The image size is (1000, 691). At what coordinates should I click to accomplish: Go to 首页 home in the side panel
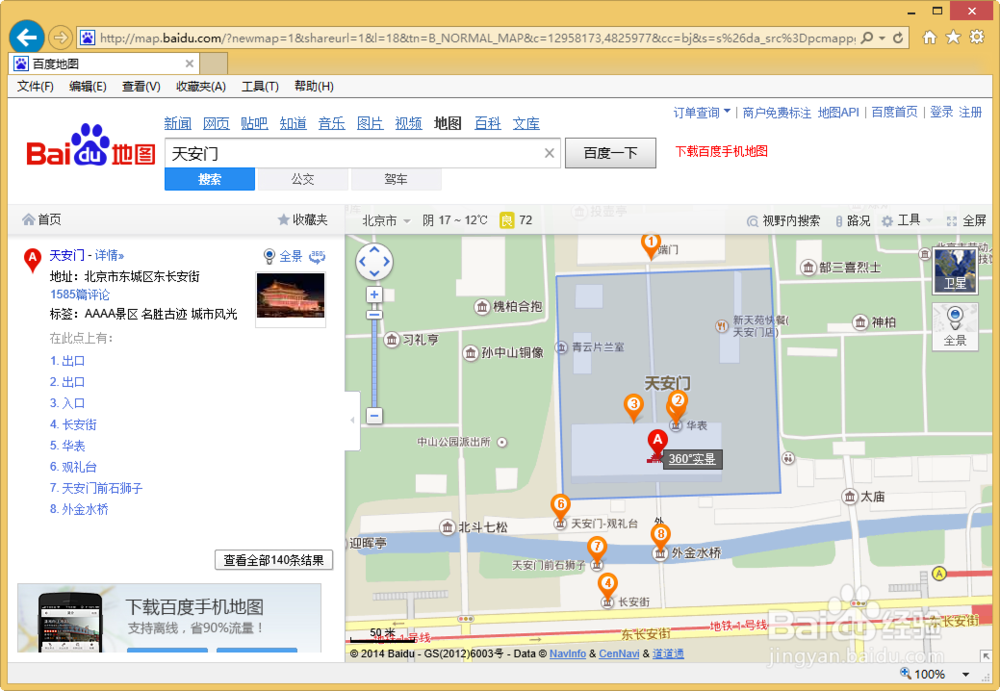tap(42, 219)
